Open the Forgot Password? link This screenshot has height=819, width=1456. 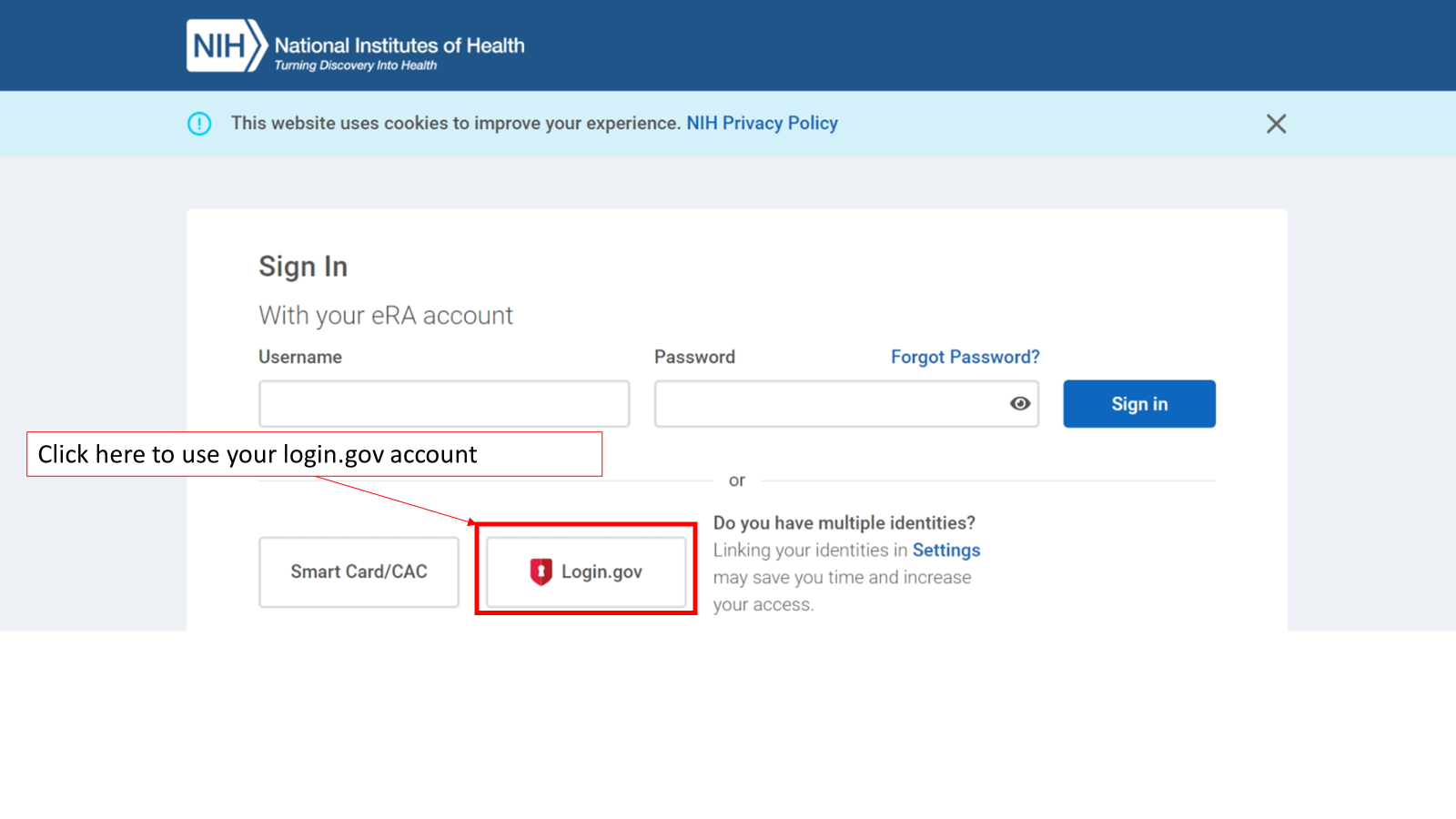tap(965, 357)
